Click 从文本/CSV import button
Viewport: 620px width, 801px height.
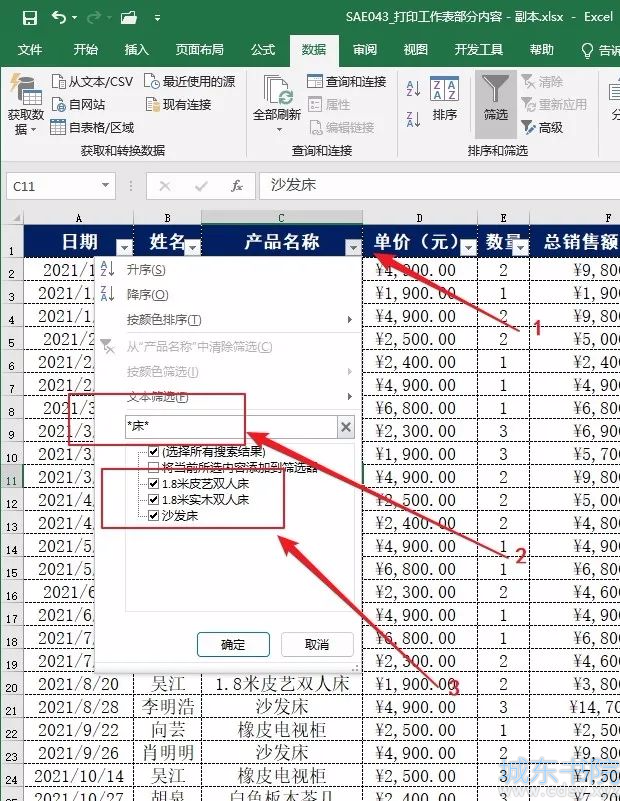pyautogui.click(x=92, y=81)
